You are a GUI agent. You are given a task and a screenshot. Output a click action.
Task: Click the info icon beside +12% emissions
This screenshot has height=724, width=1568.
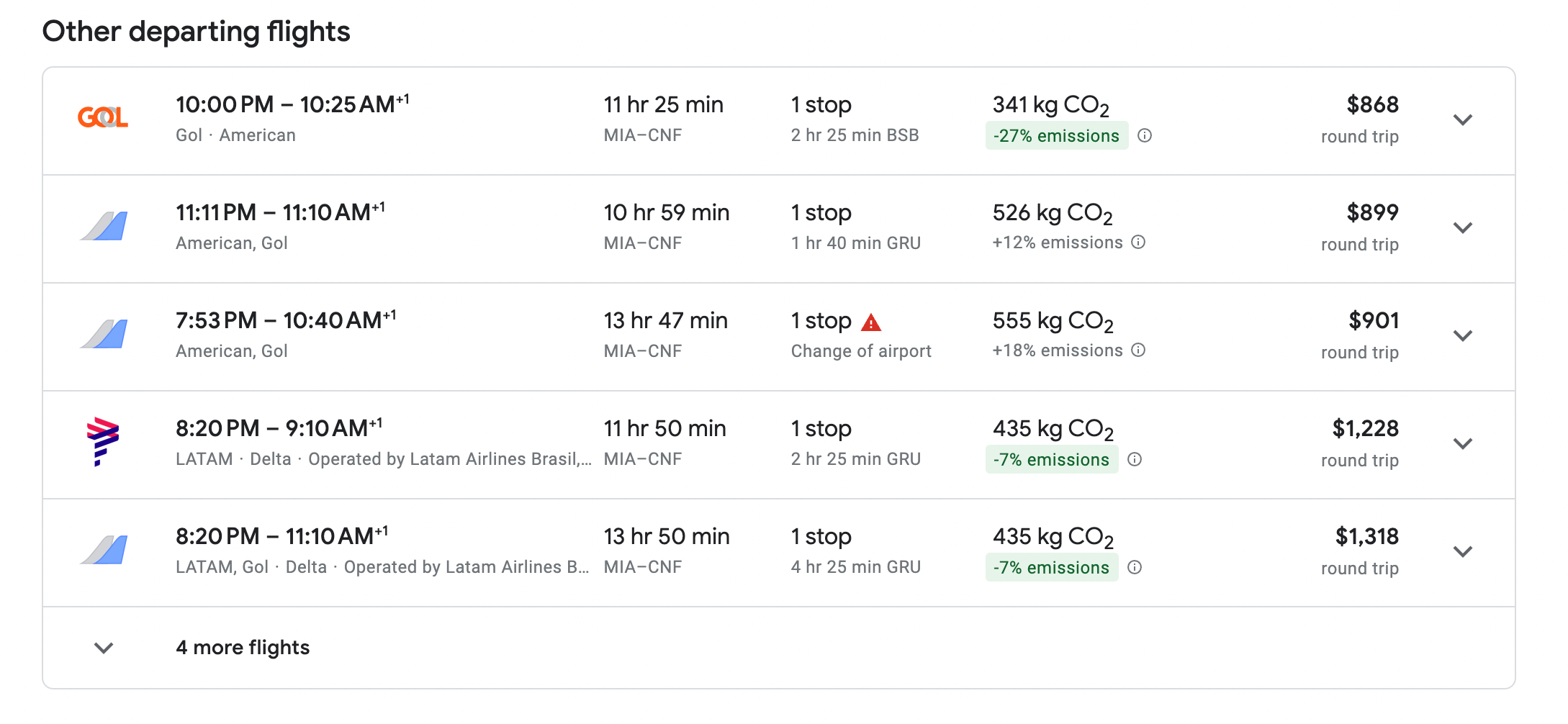[1138, 242]
